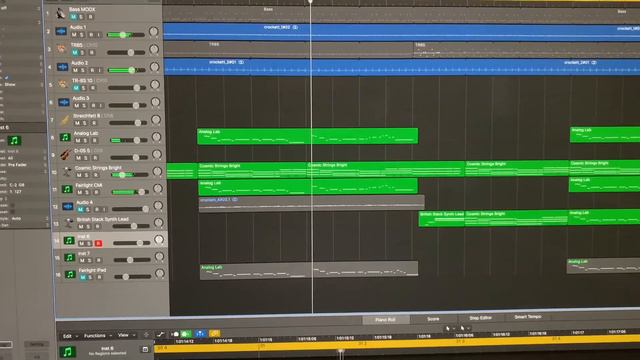Open the command-click tool menu in the piano roll

[x=464, y=328]
